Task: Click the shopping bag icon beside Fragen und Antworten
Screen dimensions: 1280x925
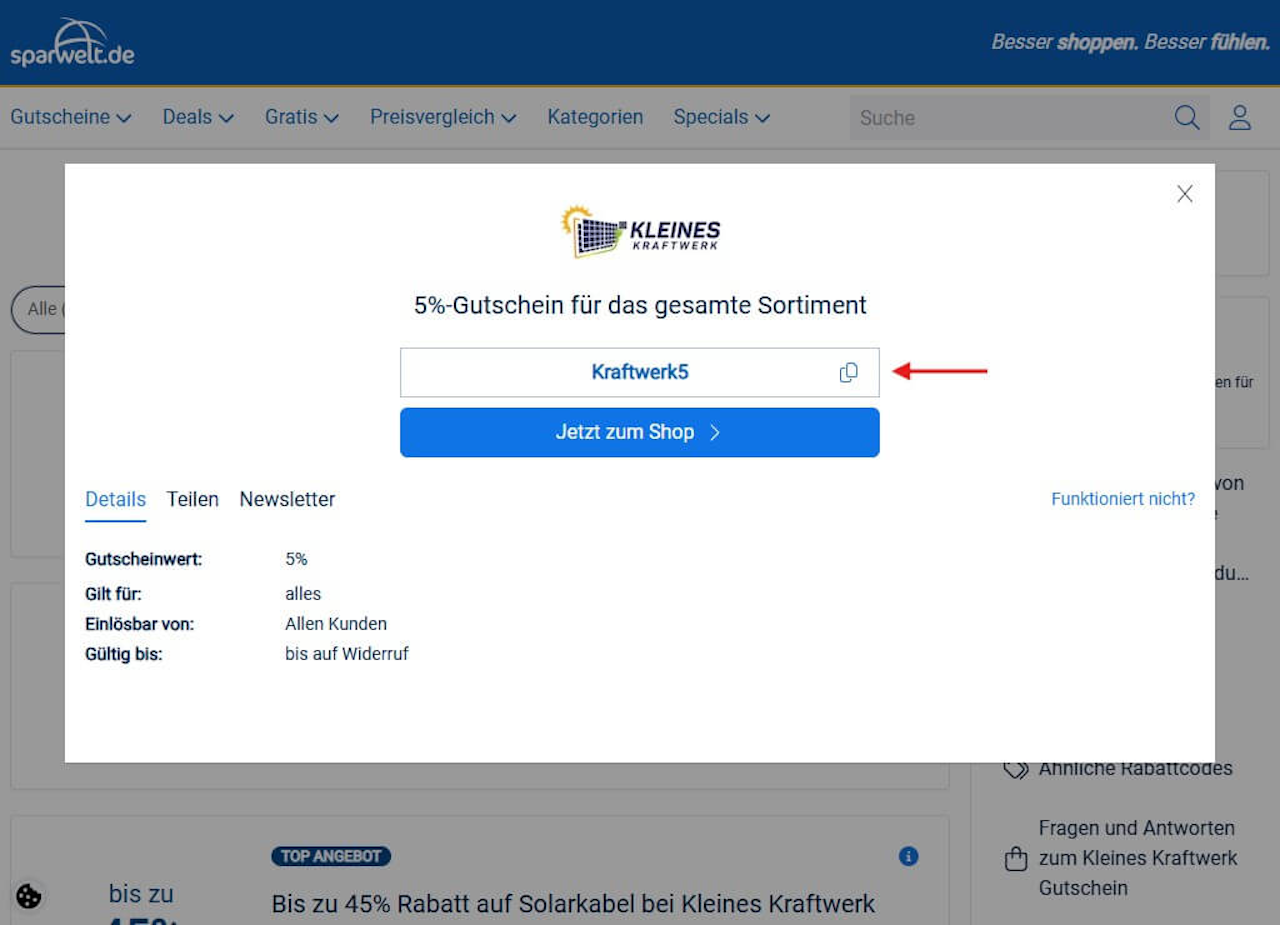Action: click(1016, 859)
